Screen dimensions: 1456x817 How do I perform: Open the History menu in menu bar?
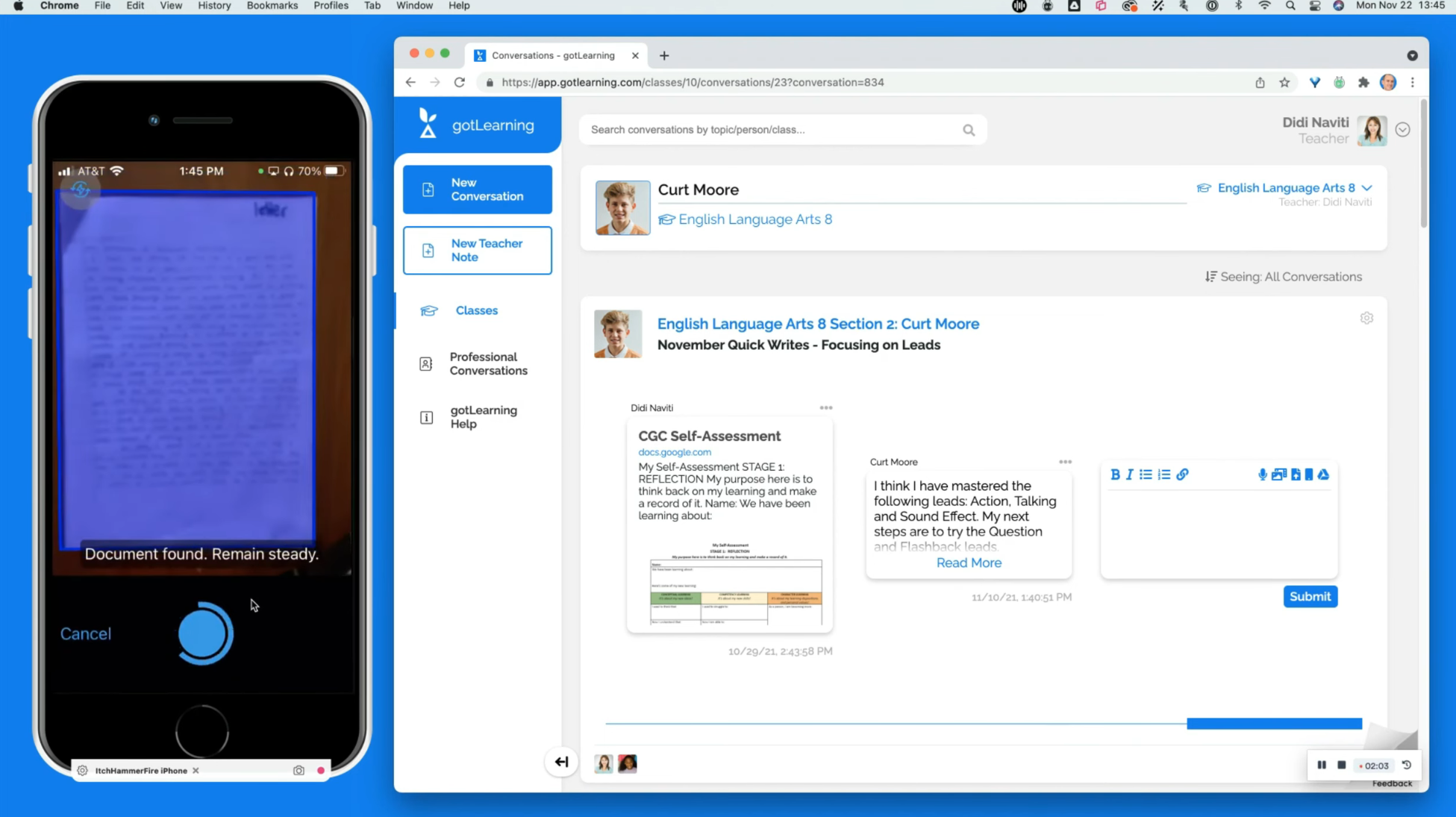214,6
